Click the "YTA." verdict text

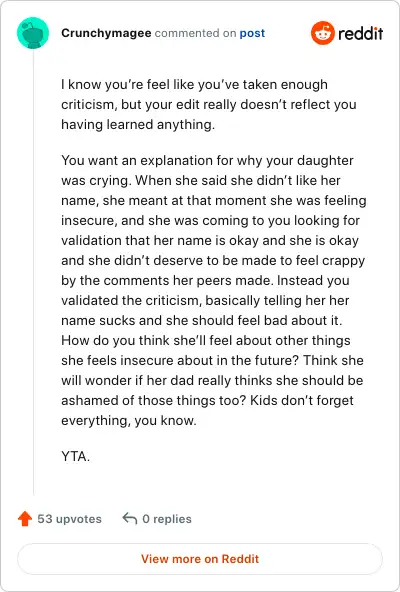coord(76,456)
